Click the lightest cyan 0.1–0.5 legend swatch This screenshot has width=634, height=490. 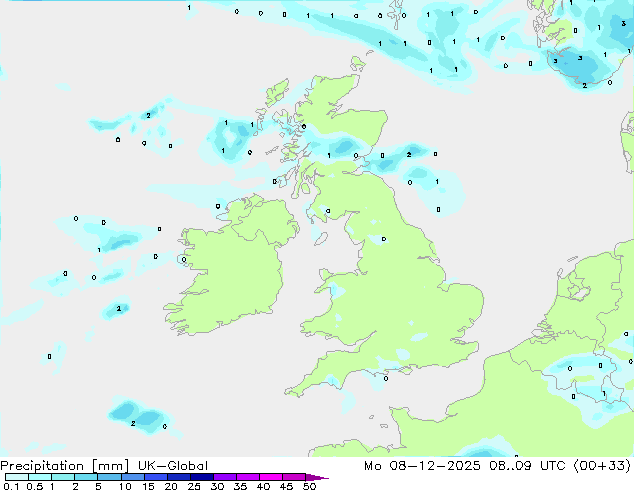(x=17, y=478)
